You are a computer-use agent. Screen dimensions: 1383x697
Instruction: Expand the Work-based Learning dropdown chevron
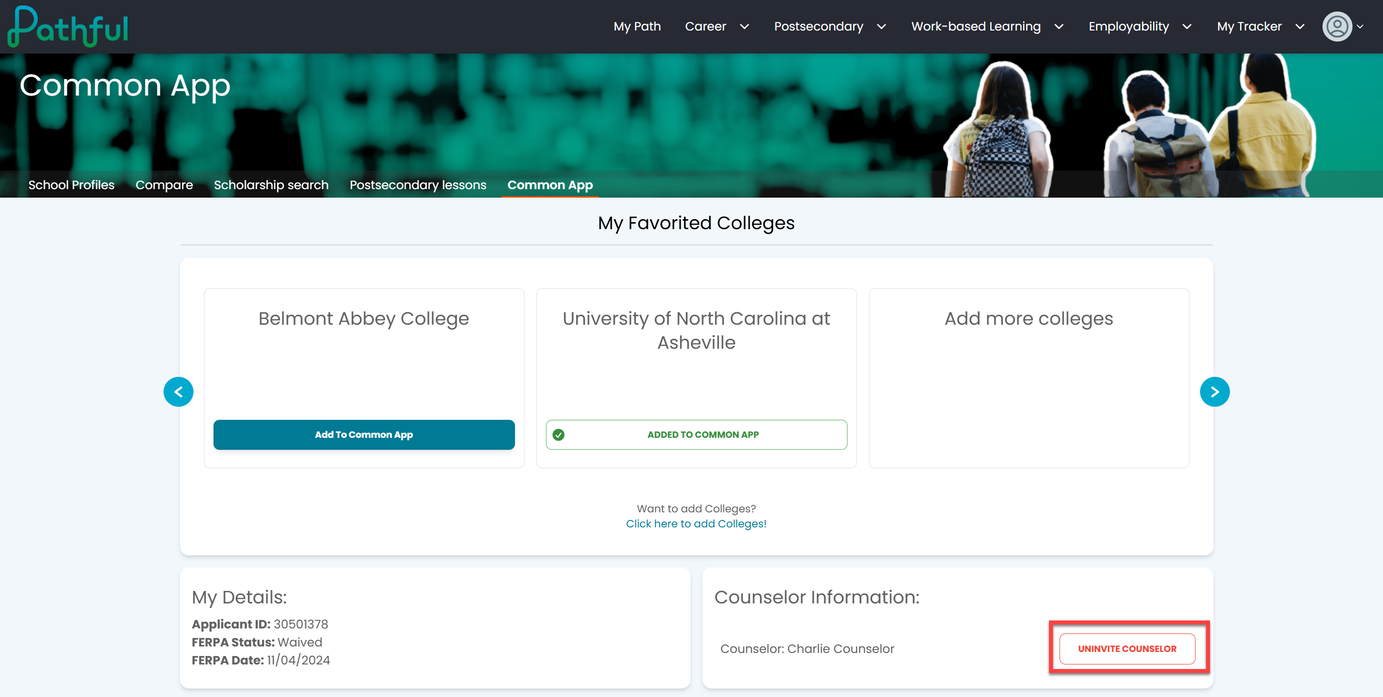pyautogui.click(x=1059, y=27)
